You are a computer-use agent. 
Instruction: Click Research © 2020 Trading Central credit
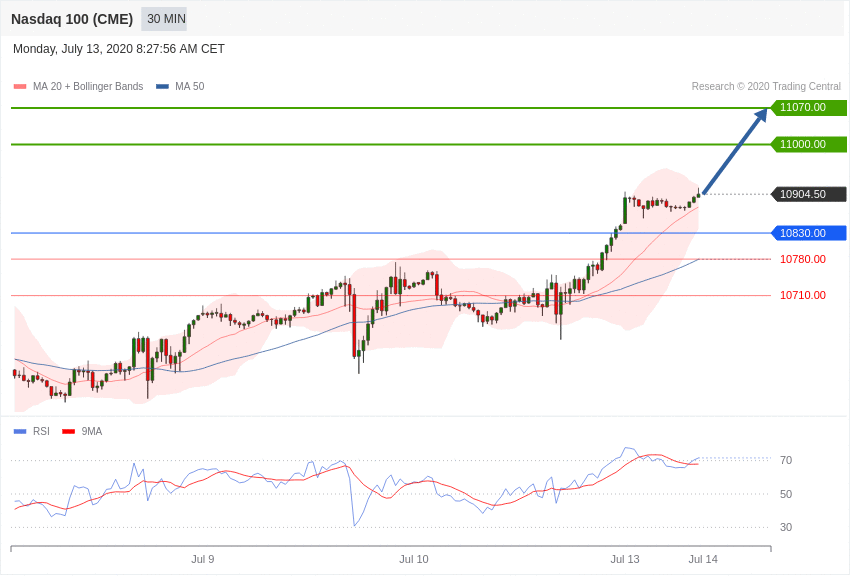[766, 87]
